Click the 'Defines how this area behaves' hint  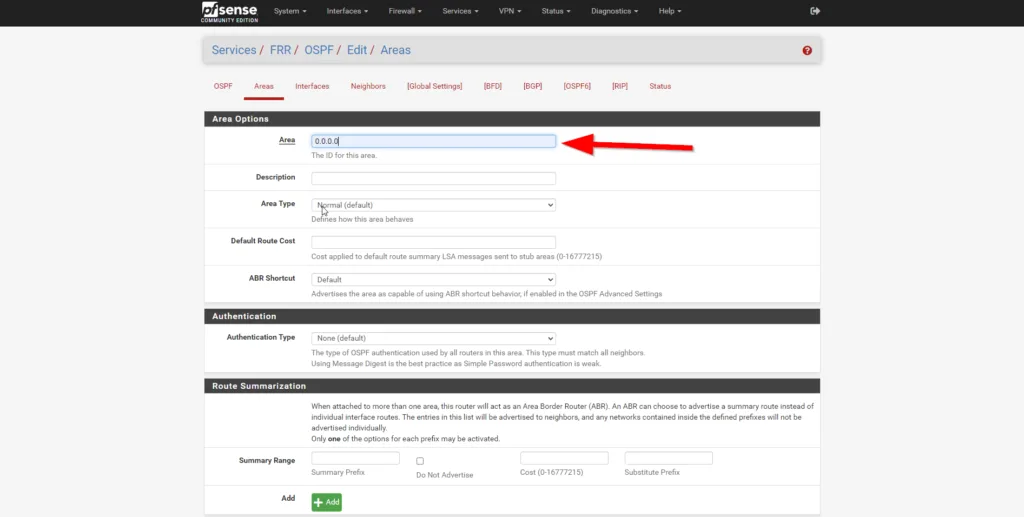click(362, 219)
